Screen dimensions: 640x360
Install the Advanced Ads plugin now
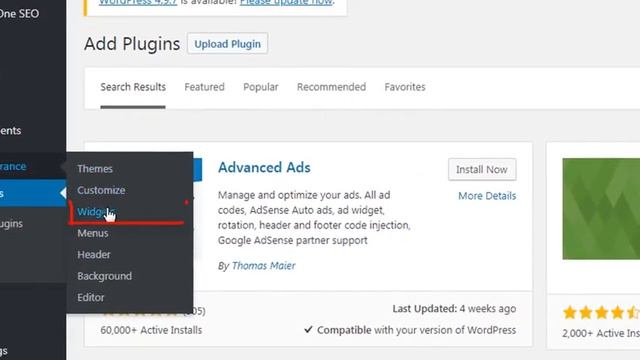pyautogui.click(x=482, y=169)
